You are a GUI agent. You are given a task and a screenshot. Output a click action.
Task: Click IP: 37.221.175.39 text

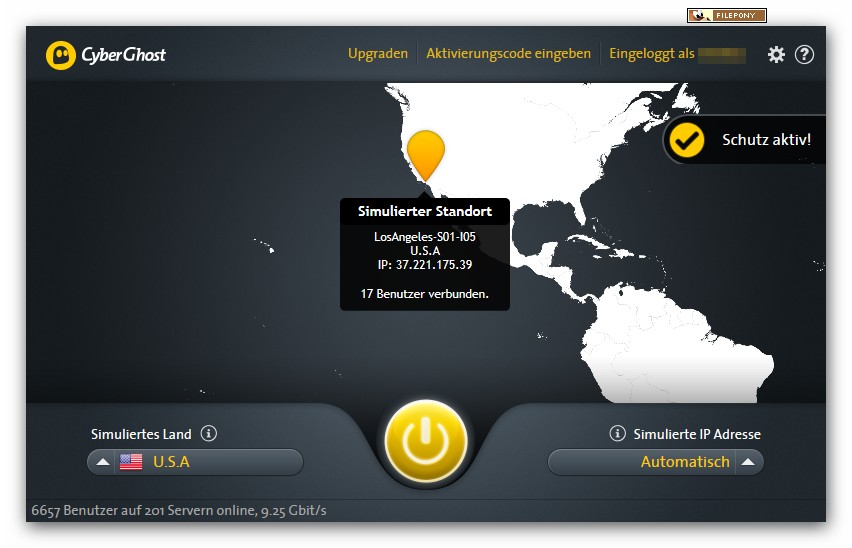pyautogui.click(x=425, y=265)
